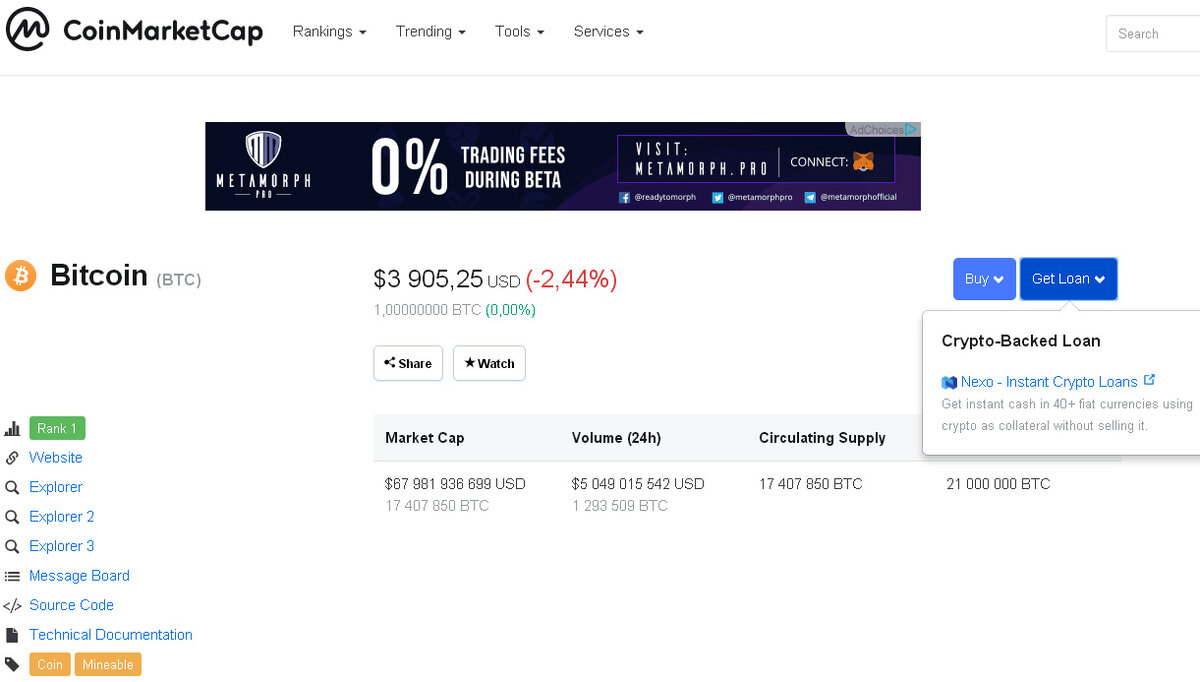
Task: Collapse the Get Loan dropdown
Action: 1068,279
